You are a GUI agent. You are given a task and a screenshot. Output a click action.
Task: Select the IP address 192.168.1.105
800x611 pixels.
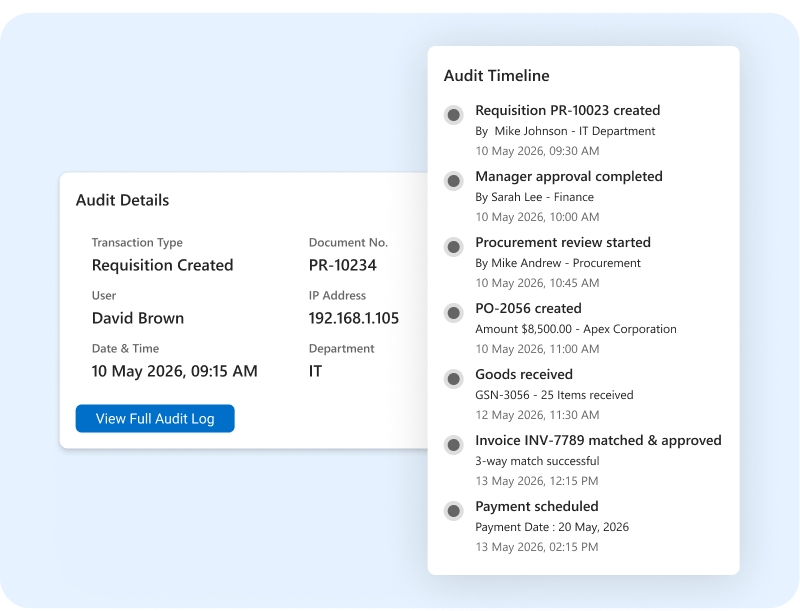click(x=354, y=318)
